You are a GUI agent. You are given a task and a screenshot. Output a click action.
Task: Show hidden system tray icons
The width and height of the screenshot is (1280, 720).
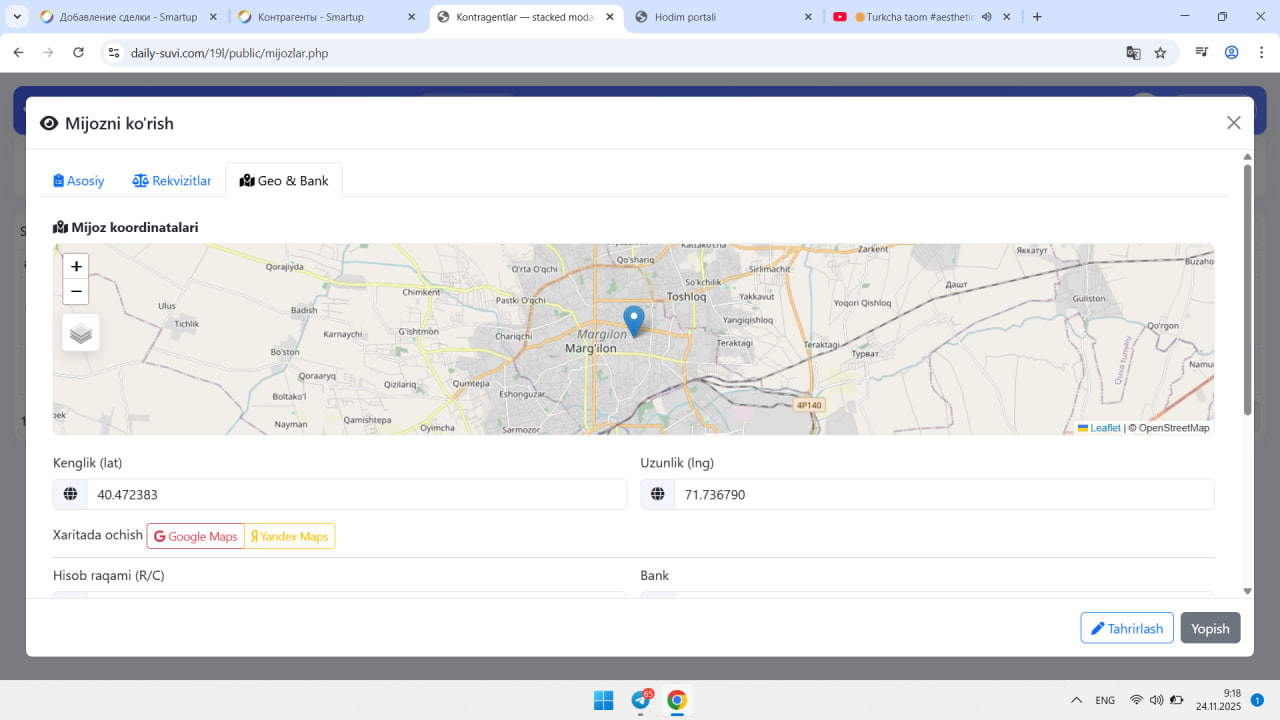tap(1076, 700)
